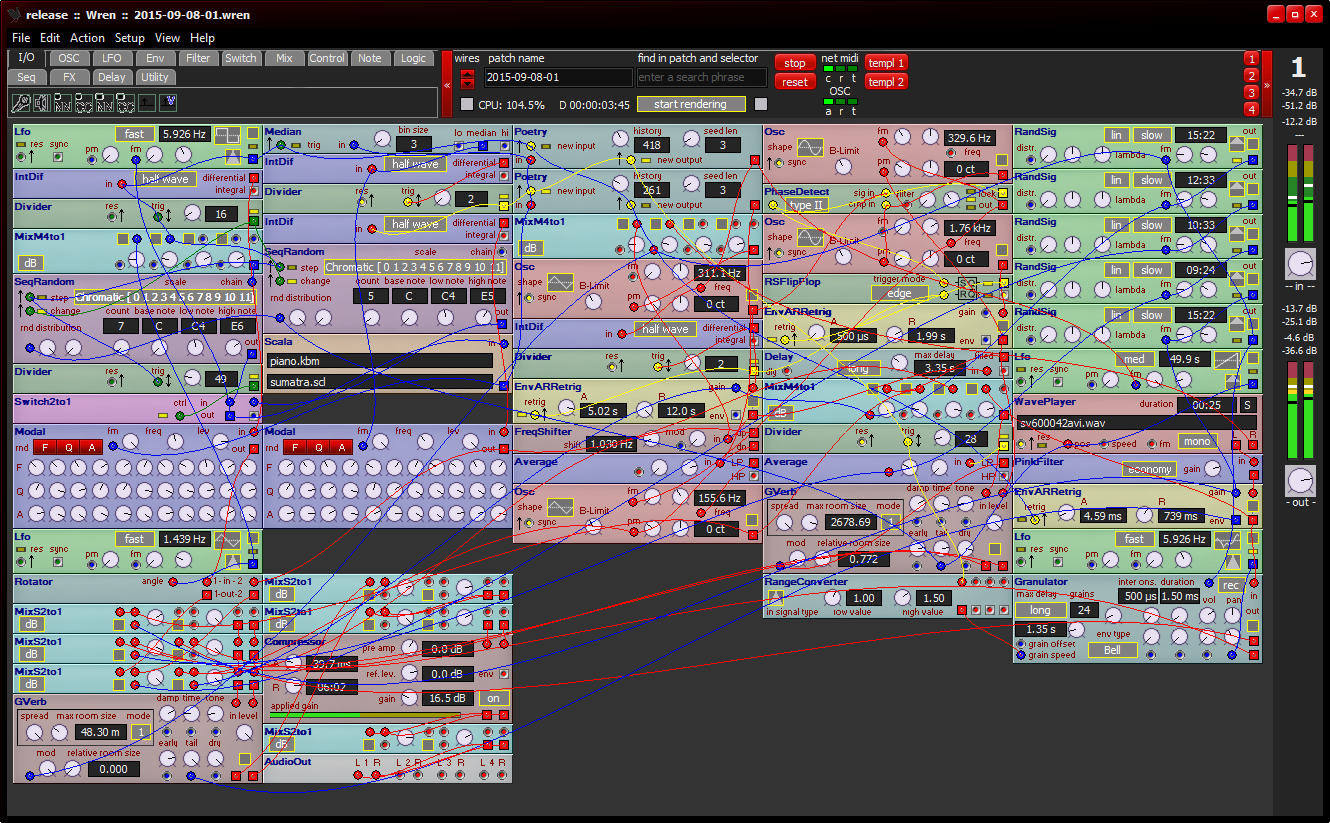This screenshot has height=823, width=1330.
Task: Open the PinkFilter economy selector
Action: pyautogui.click(x=1149, y=469)
